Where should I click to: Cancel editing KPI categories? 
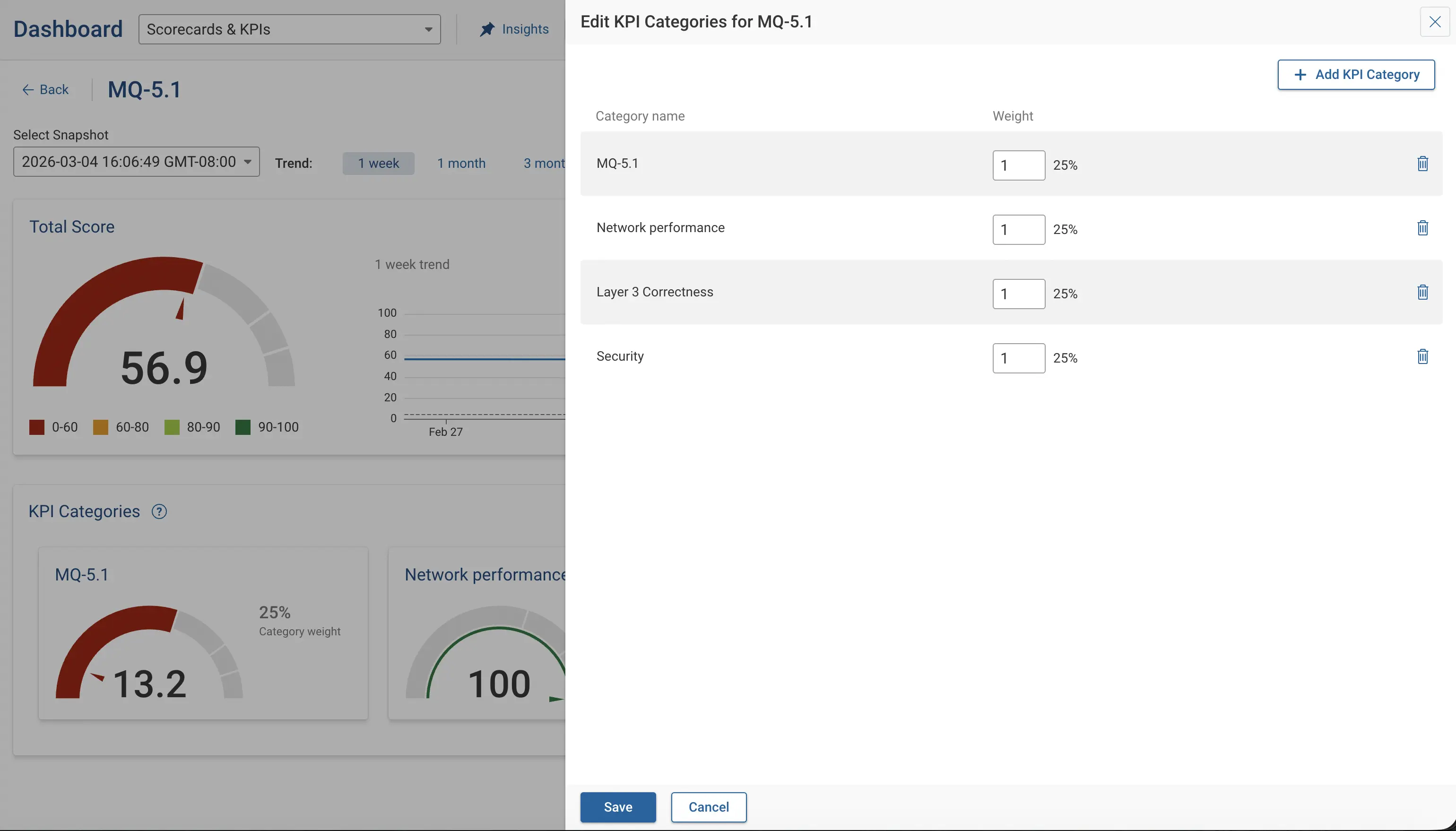pos(708,807)
